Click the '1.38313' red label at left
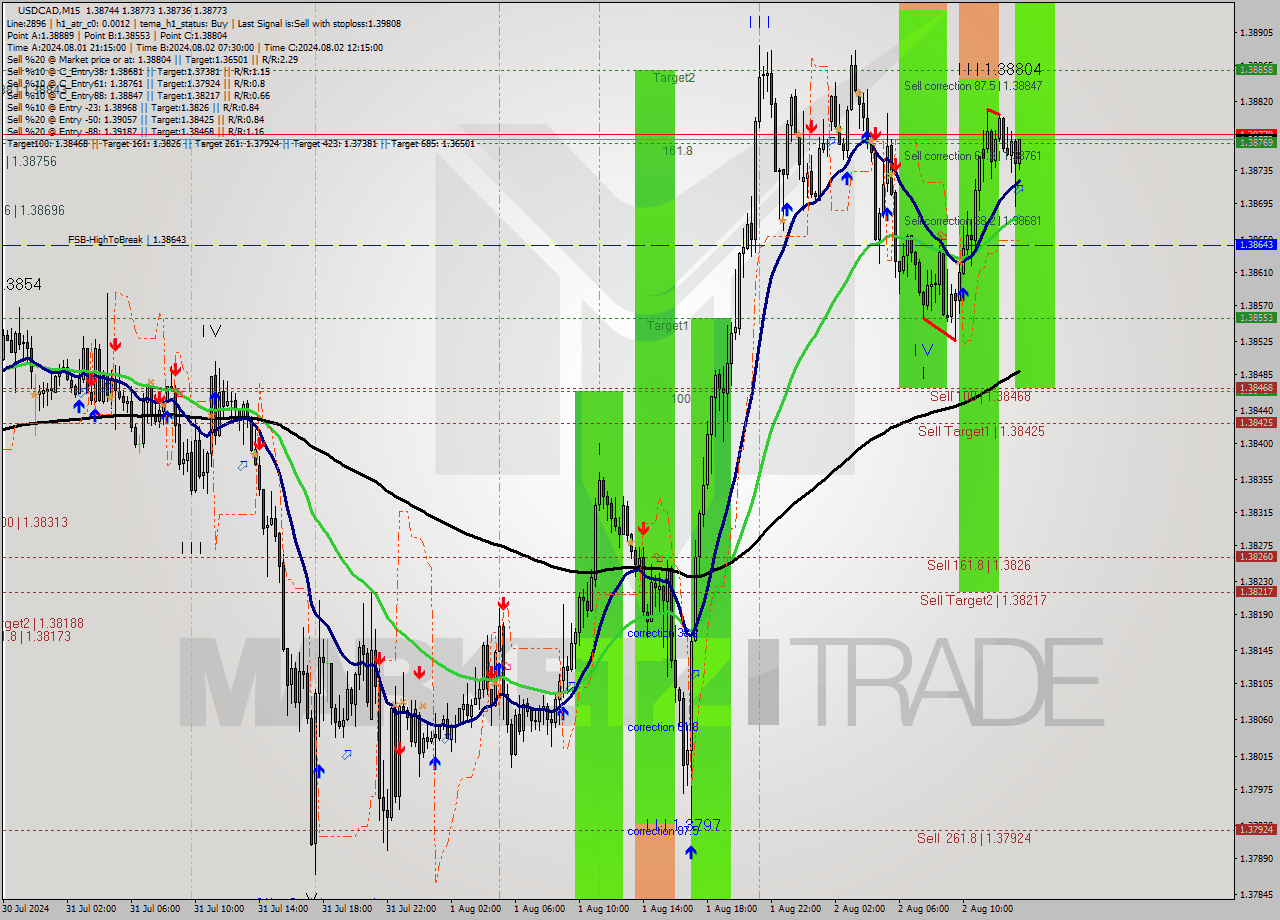The image size is (1280, 920). coord(34,522)
